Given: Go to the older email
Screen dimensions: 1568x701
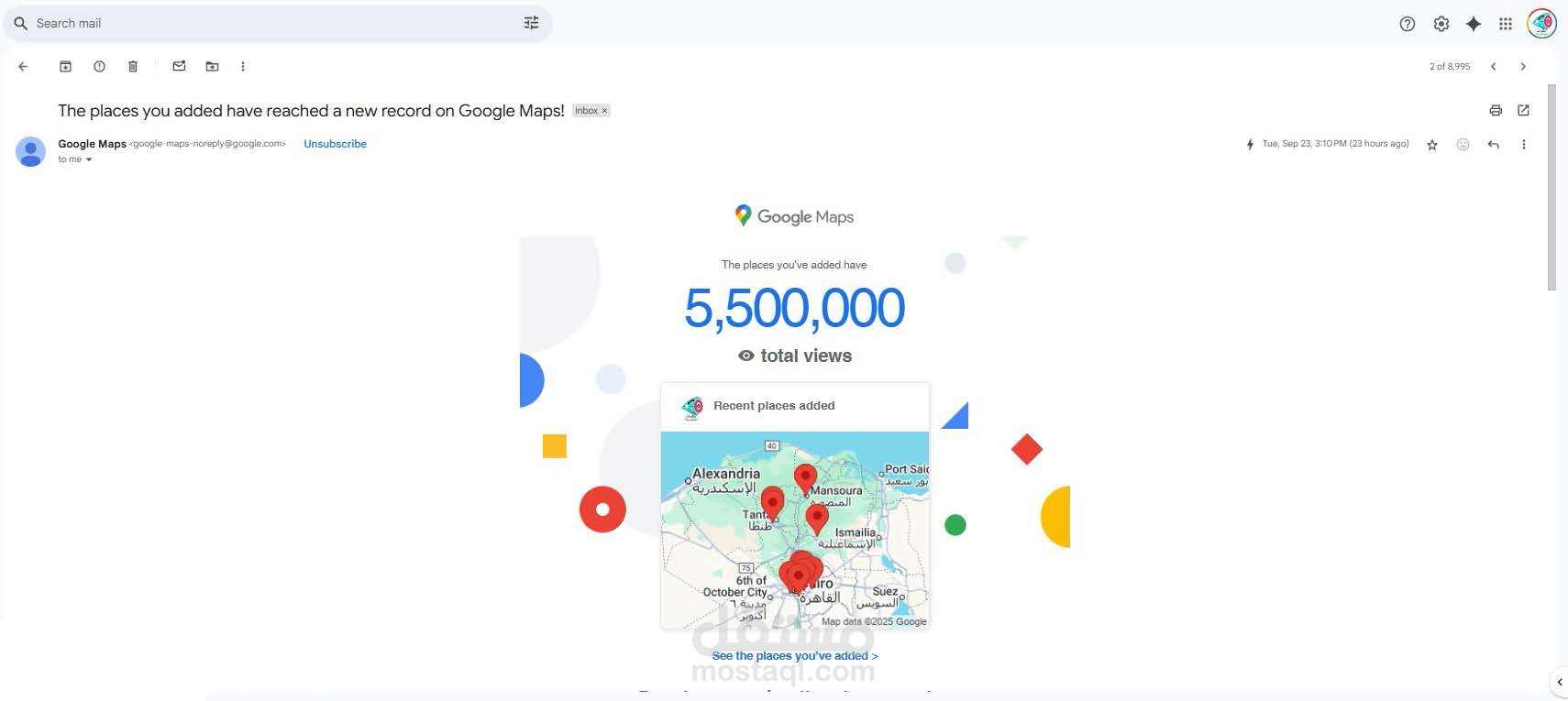Looking at the screenshot, I should (1523, 66).
